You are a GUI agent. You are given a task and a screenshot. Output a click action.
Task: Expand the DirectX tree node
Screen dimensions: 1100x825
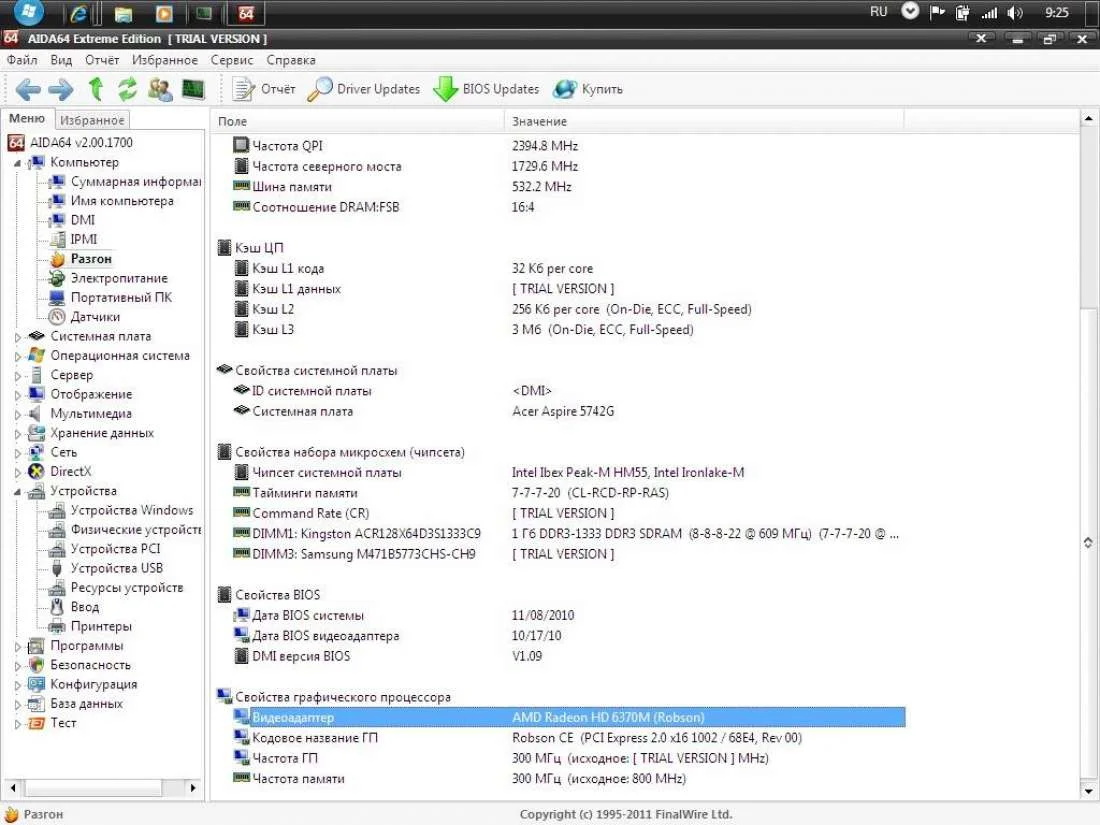(18, 472)
